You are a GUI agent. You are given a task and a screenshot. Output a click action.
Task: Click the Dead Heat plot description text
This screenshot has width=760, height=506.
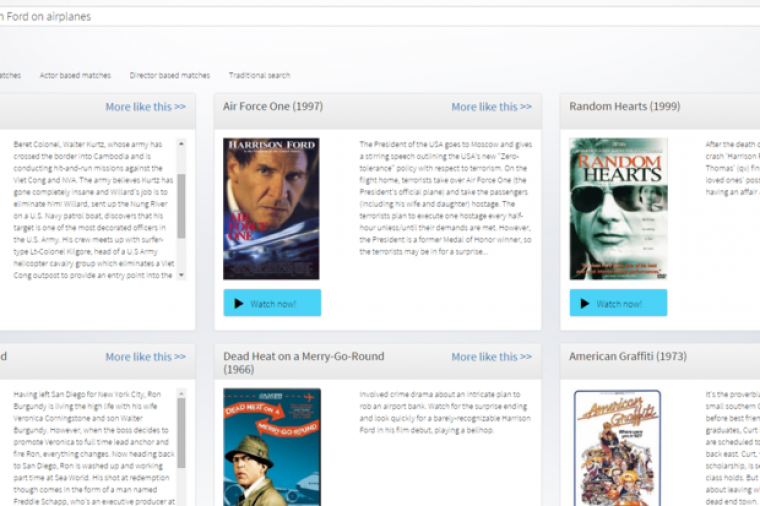pyautogui.click(x=445, y=412)
